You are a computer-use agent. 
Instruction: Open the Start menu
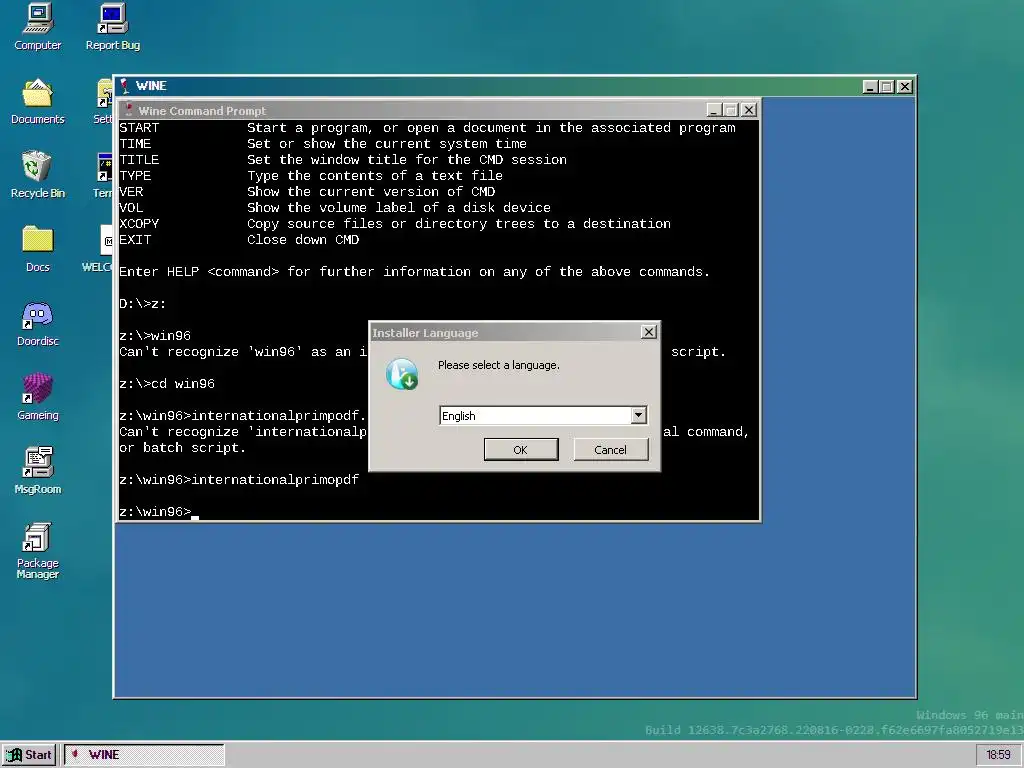tap(29, 755)
